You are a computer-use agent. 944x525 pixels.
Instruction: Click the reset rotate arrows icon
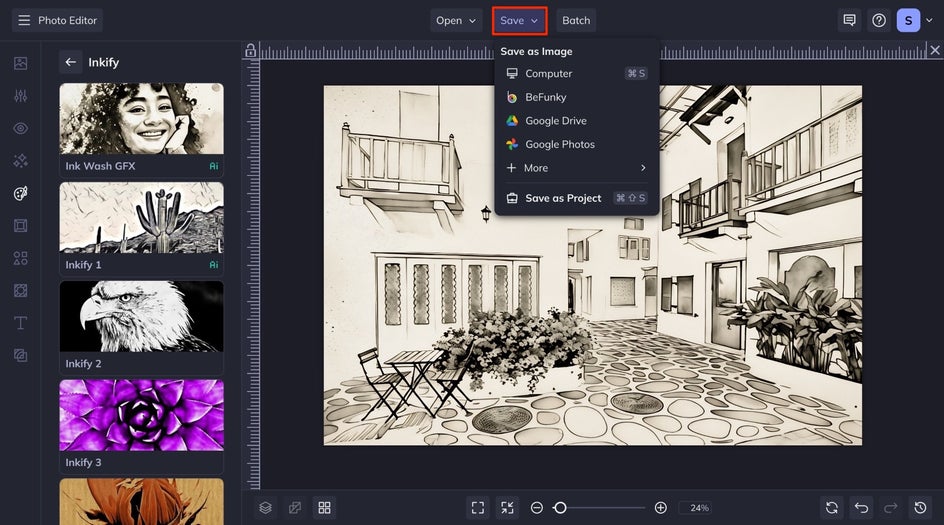coord(832,508)
